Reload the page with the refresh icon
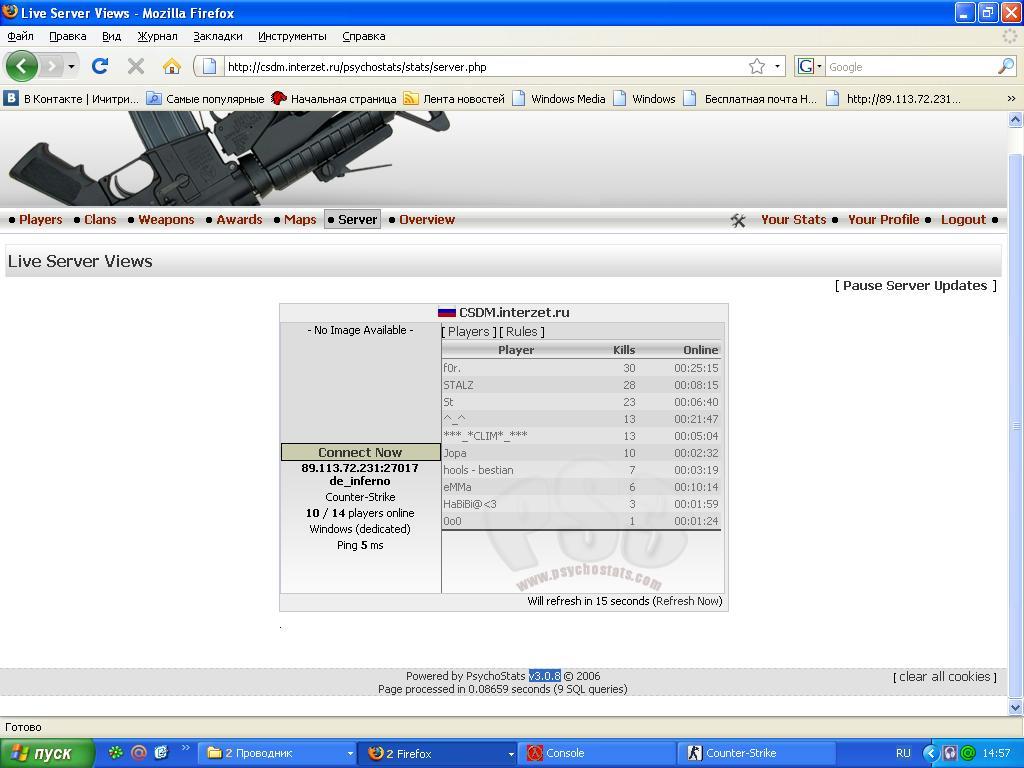 click(100, 66)
